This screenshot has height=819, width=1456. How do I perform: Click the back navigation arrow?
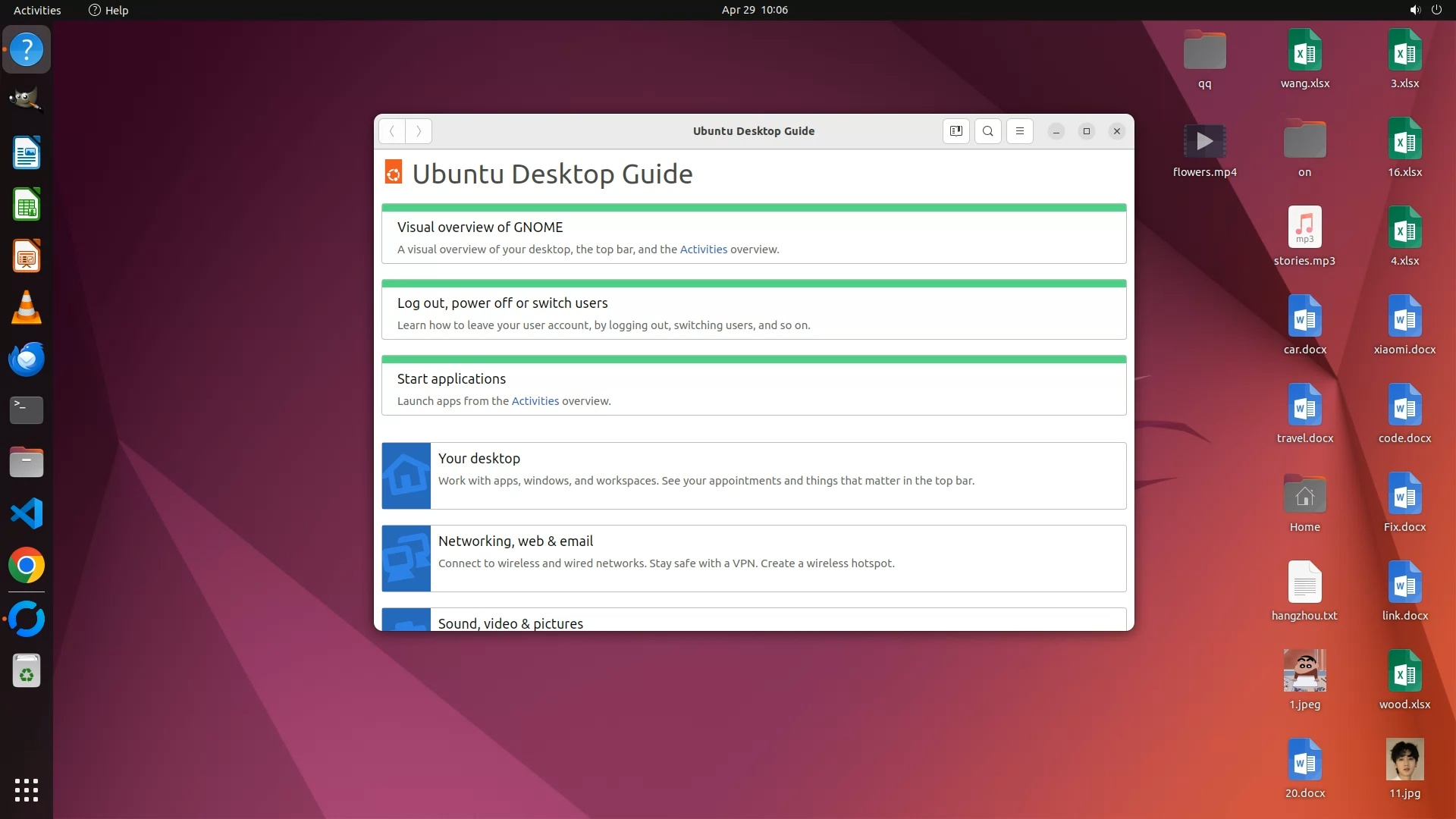click(392, 131)
